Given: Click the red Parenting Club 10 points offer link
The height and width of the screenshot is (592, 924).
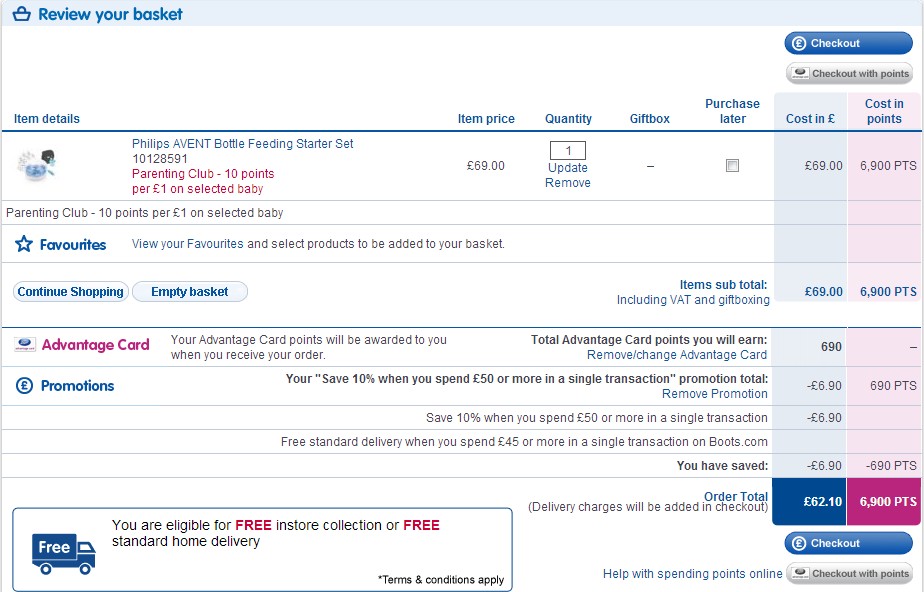Looking at the screenshot, I should tap(203, 181).
